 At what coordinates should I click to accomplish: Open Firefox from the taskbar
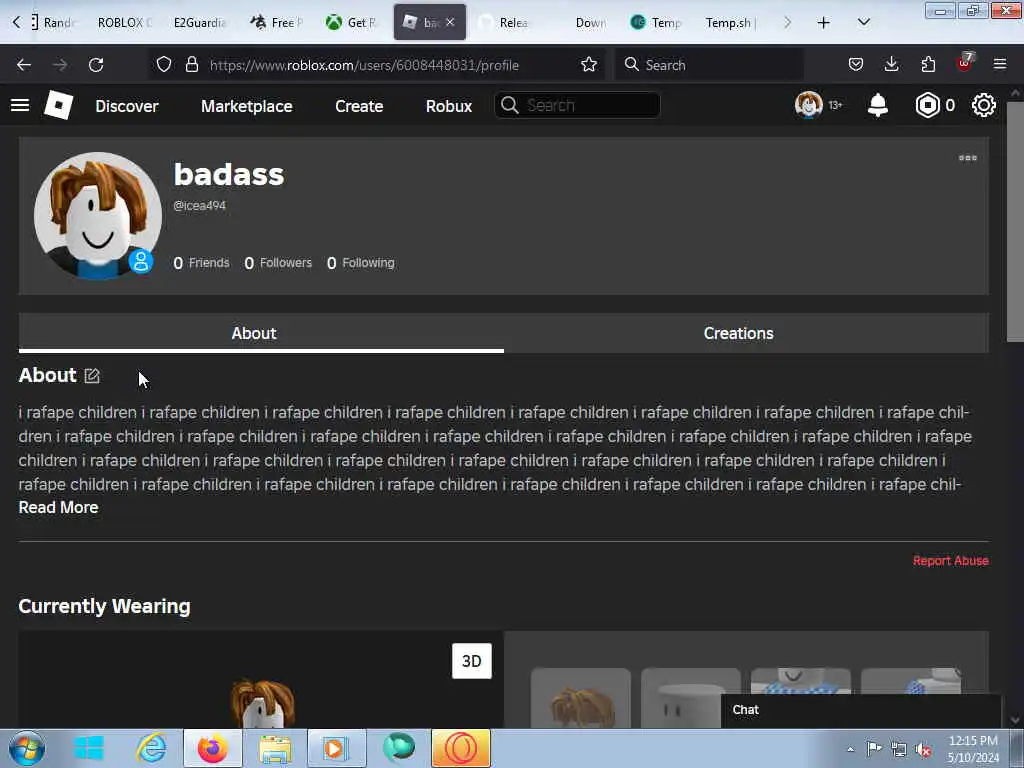[212, 748]
